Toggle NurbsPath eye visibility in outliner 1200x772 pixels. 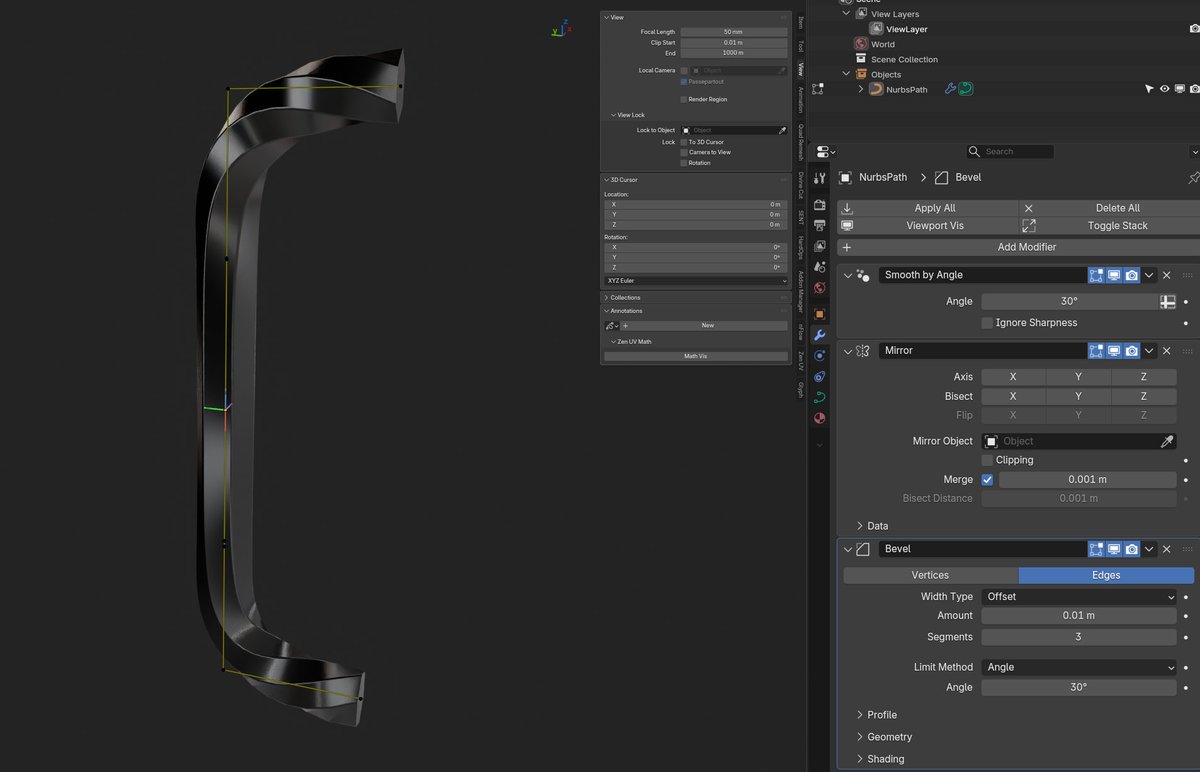point(1164,89)
